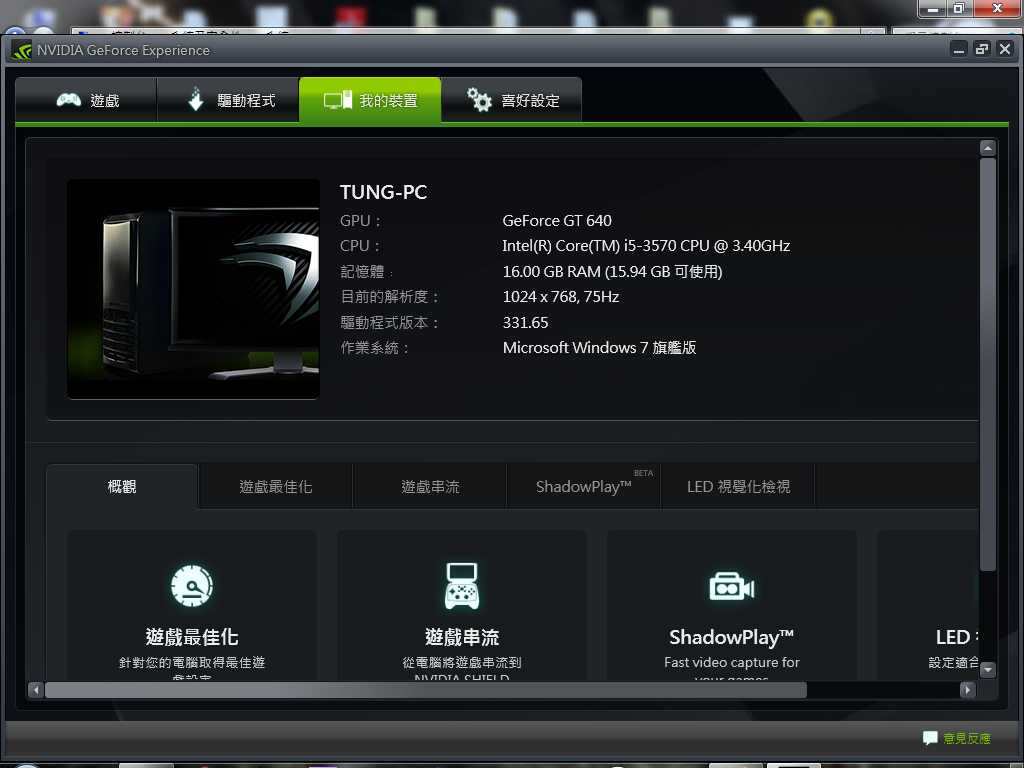Click the driver version 331.65 value

click(525, 323)
